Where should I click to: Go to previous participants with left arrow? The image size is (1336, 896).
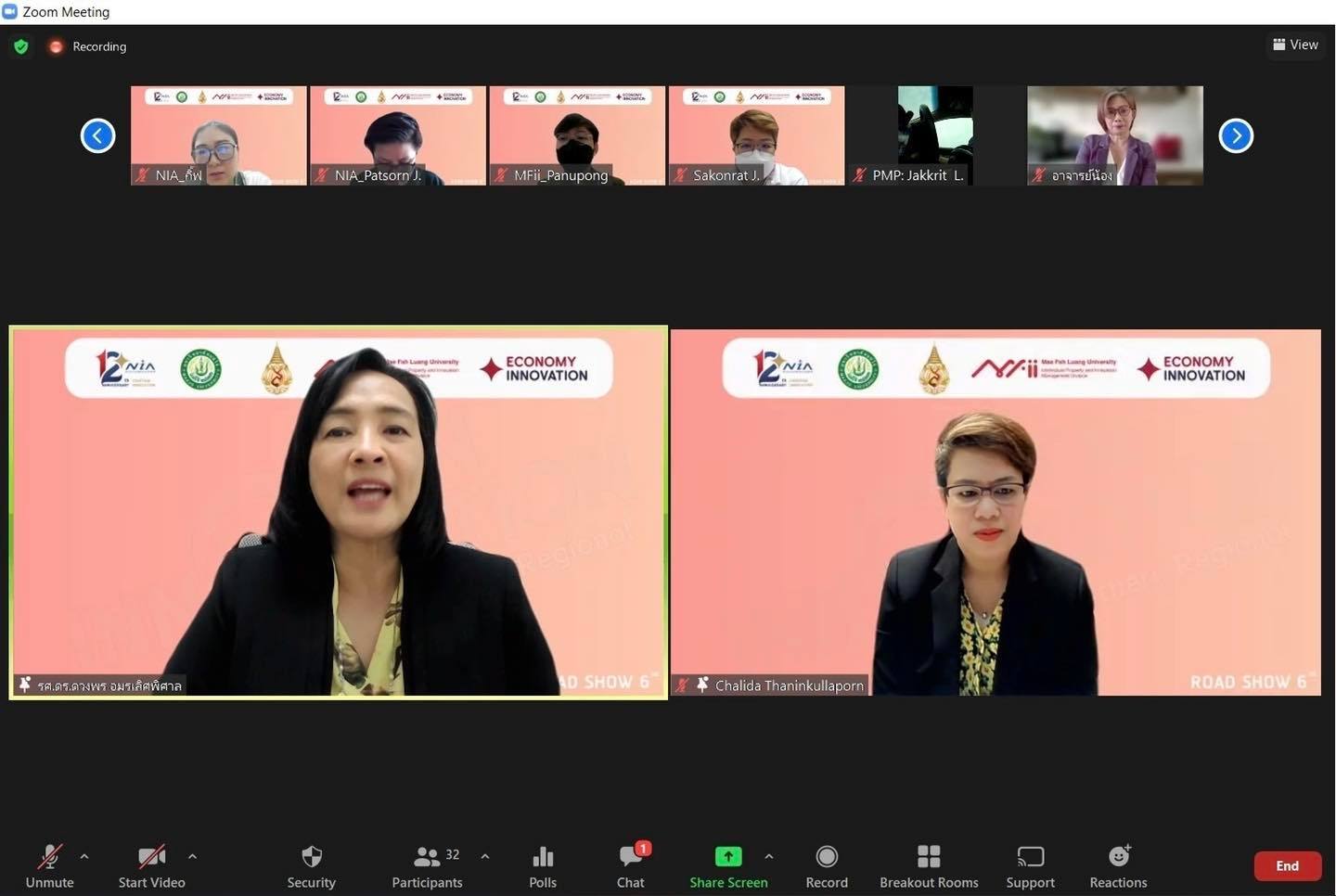tap(98, 135)
